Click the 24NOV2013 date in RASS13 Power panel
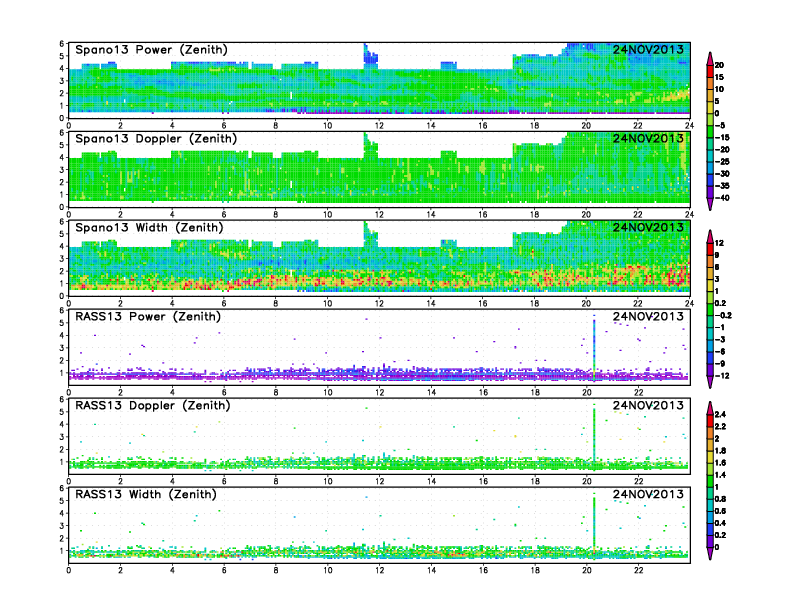Image resolution: width=792 pixels, height=612 pixels. [x=648, y=317]
